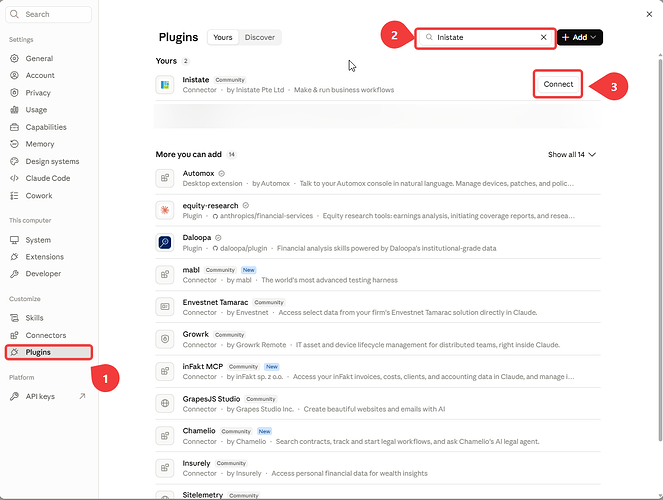Close the settings window
Viewport: 663px width, 500px height.
[649, 14]
